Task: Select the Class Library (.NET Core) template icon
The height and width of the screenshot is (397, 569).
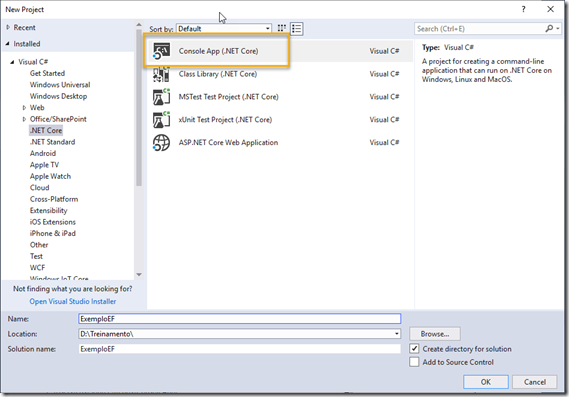Action: point(161,74)
